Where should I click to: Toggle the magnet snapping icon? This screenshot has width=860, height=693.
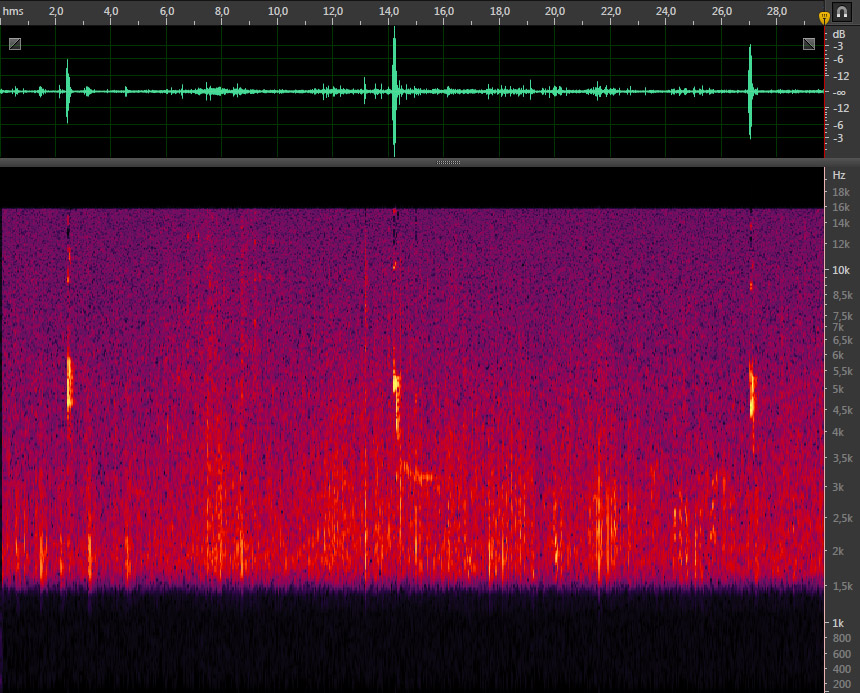click(x=841, y=12)
